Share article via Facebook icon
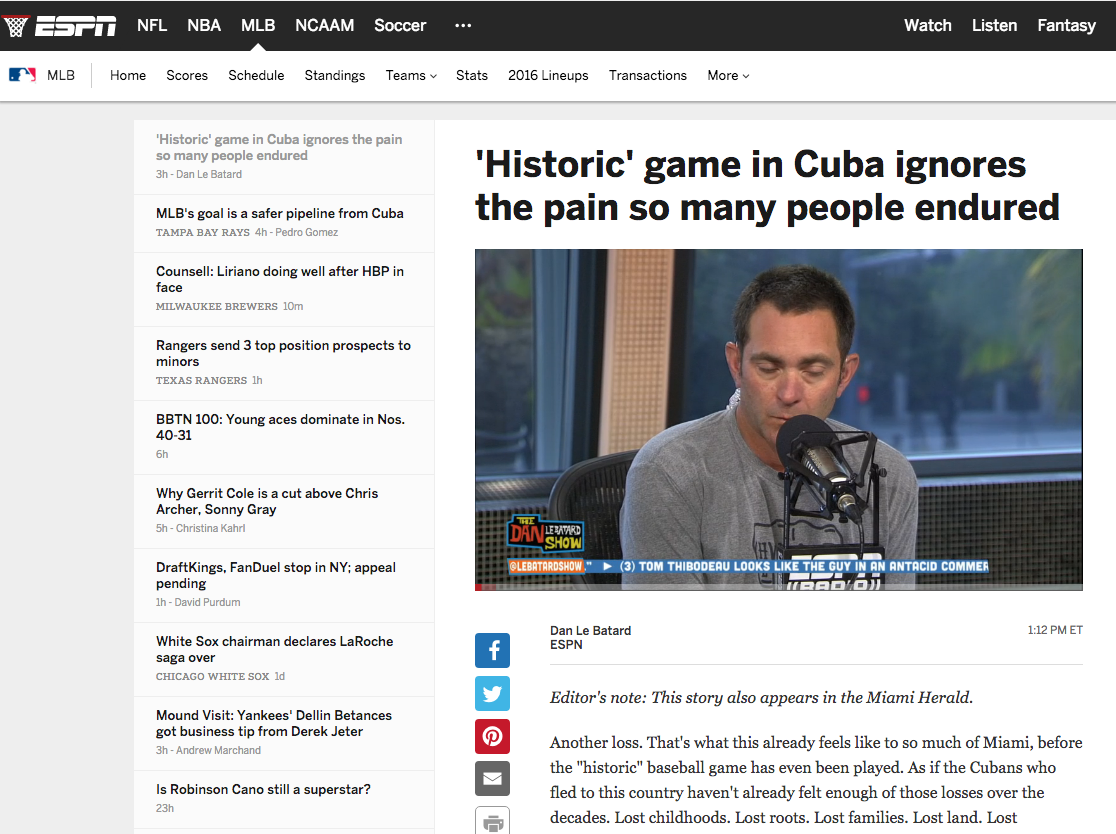 pyautogui.click(x=492, y=651)
